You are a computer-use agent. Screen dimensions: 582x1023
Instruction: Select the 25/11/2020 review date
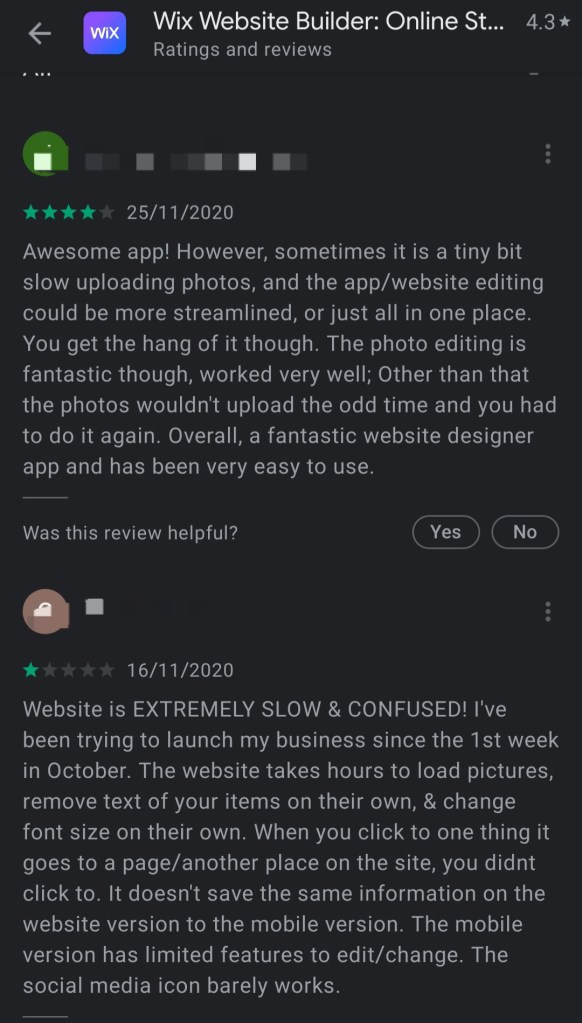click(179, 213)
